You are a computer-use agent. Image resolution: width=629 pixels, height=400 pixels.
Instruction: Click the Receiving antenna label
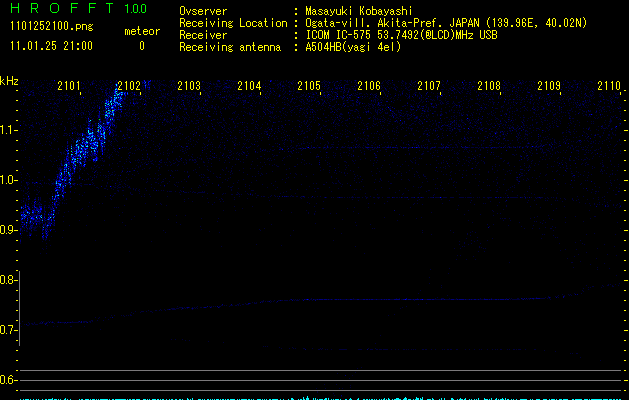(230, 47)
